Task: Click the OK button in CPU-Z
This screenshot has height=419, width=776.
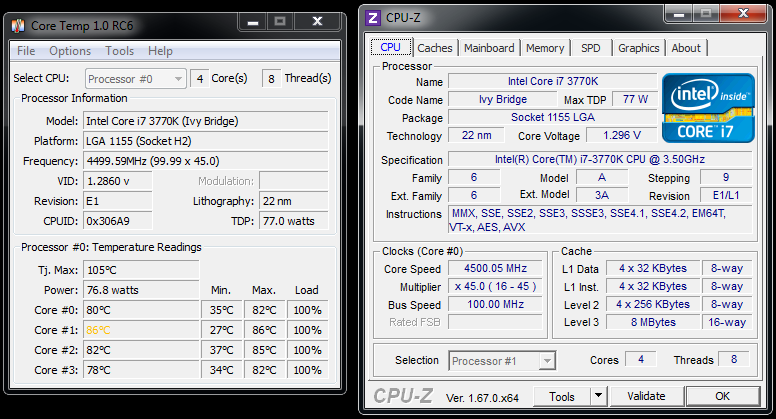Action: pos(722,396)
